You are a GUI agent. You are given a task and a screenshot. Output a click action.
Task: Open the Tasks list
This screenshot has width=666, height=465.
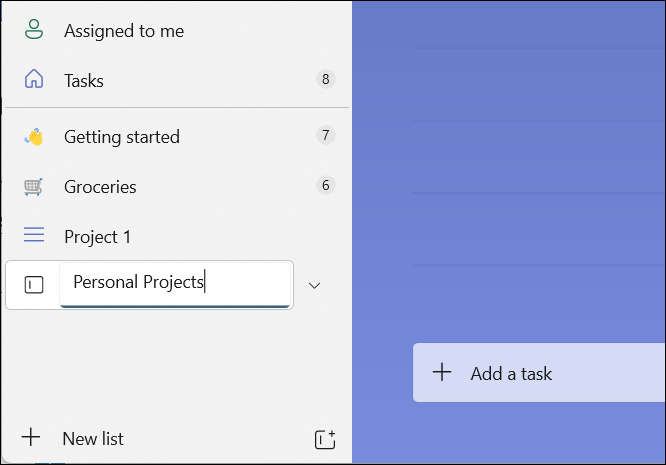point(84,80)
